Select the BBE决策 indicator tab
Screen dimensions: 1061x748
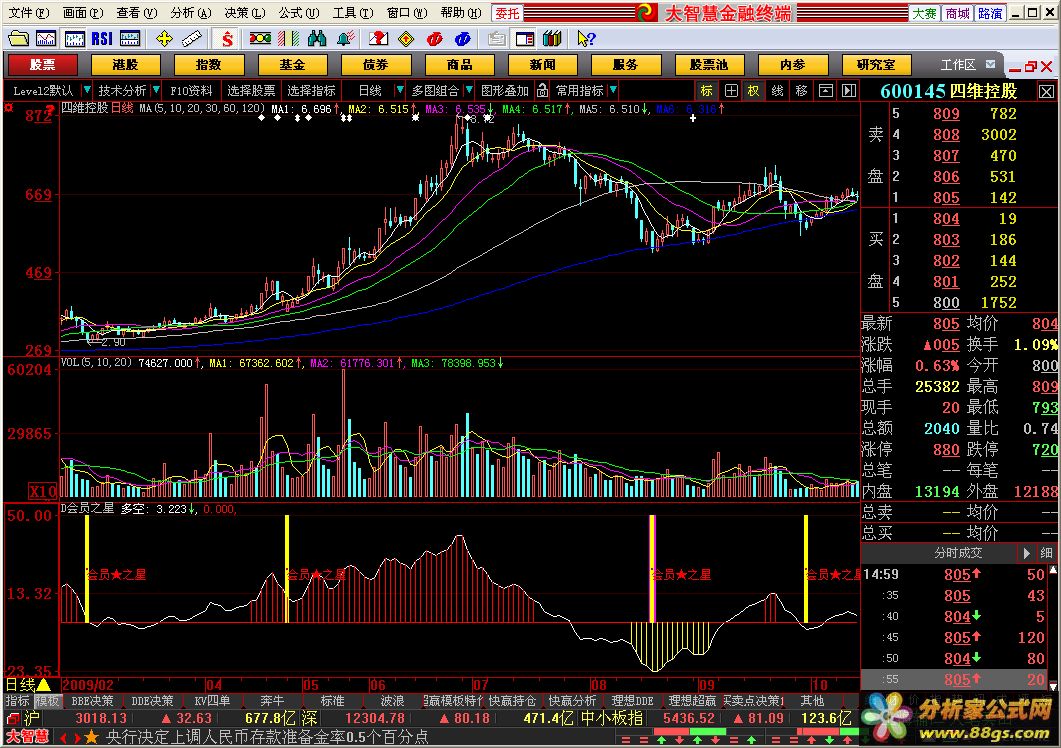[93, 701]
